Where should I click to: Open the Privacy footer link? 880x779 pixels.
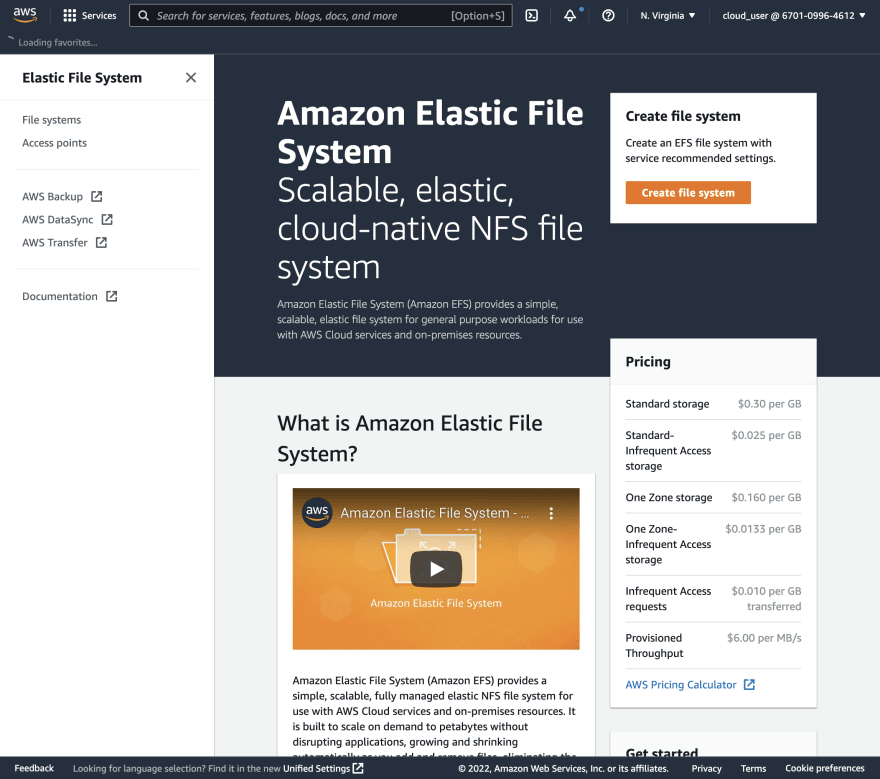(707, 768)
